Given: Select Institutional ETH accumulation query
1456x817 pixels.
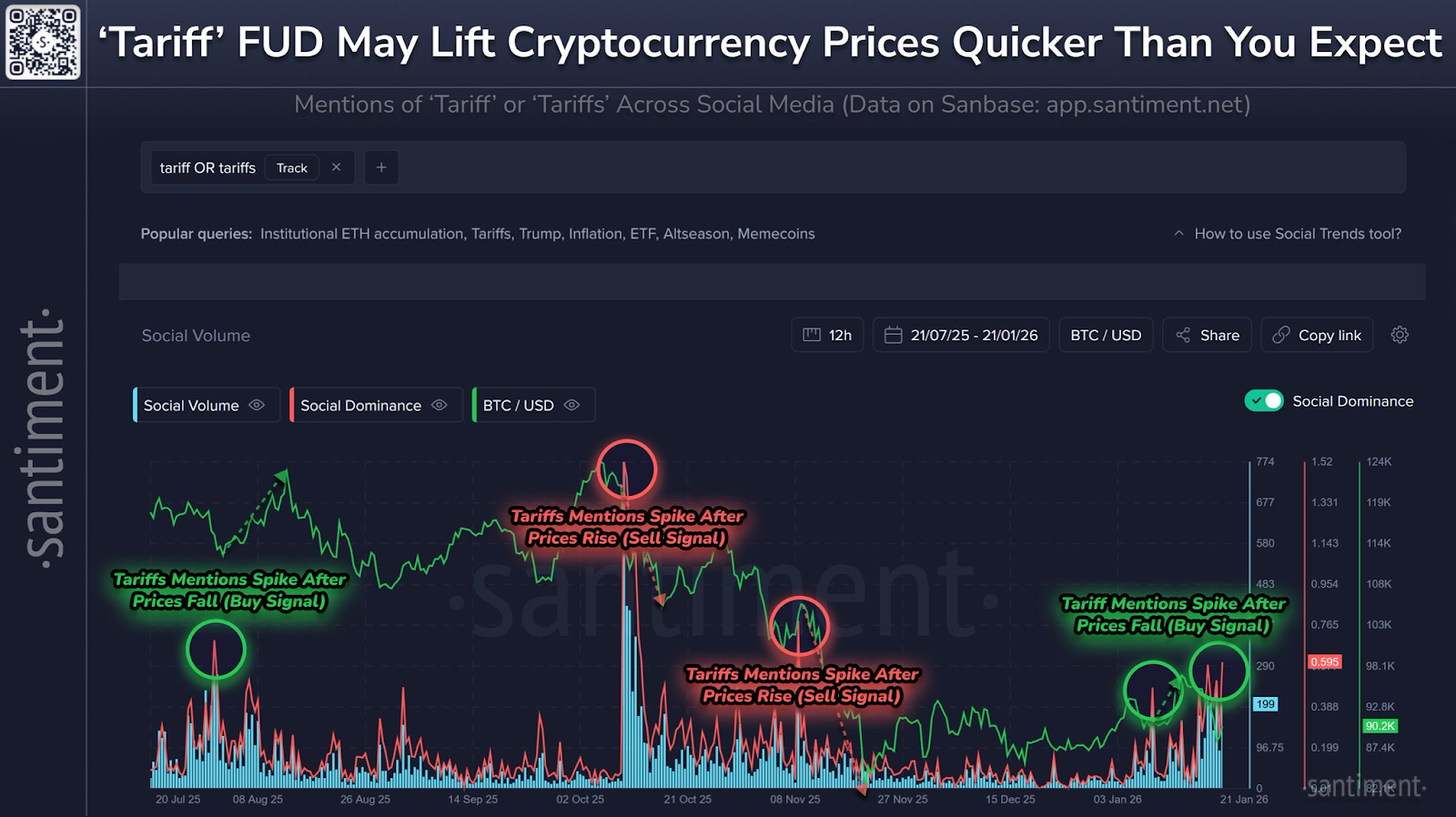Looking at the screenshot, I should tap(361, 234).
